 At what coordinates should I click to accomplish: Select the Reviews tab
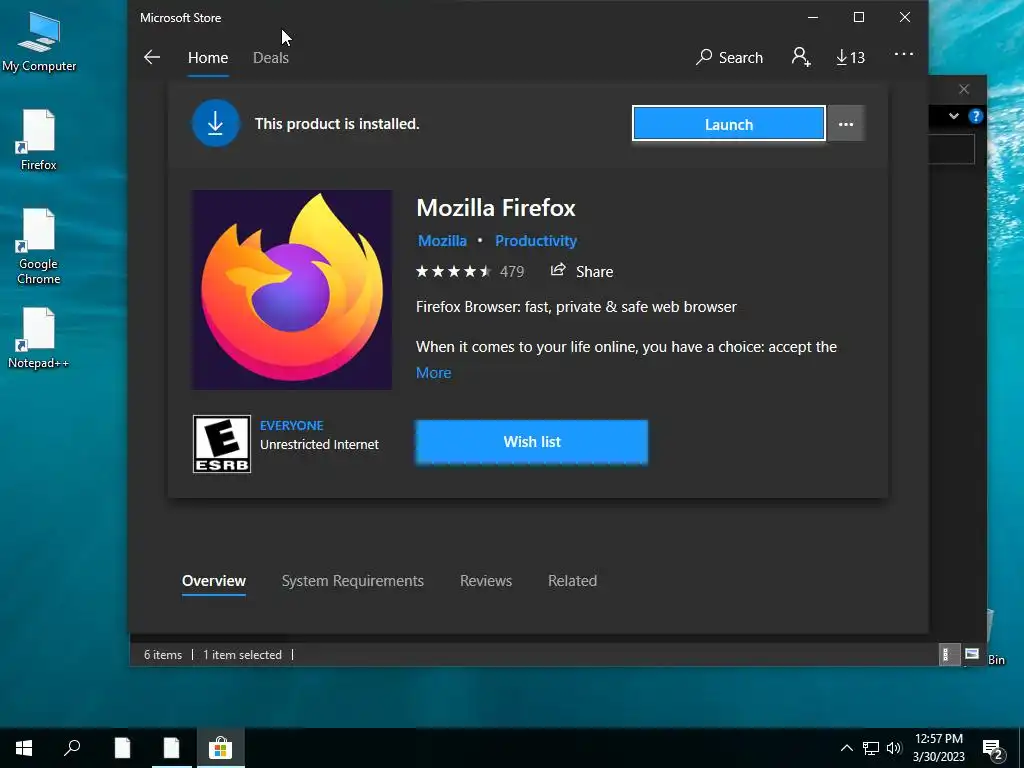tap(486, 581)
